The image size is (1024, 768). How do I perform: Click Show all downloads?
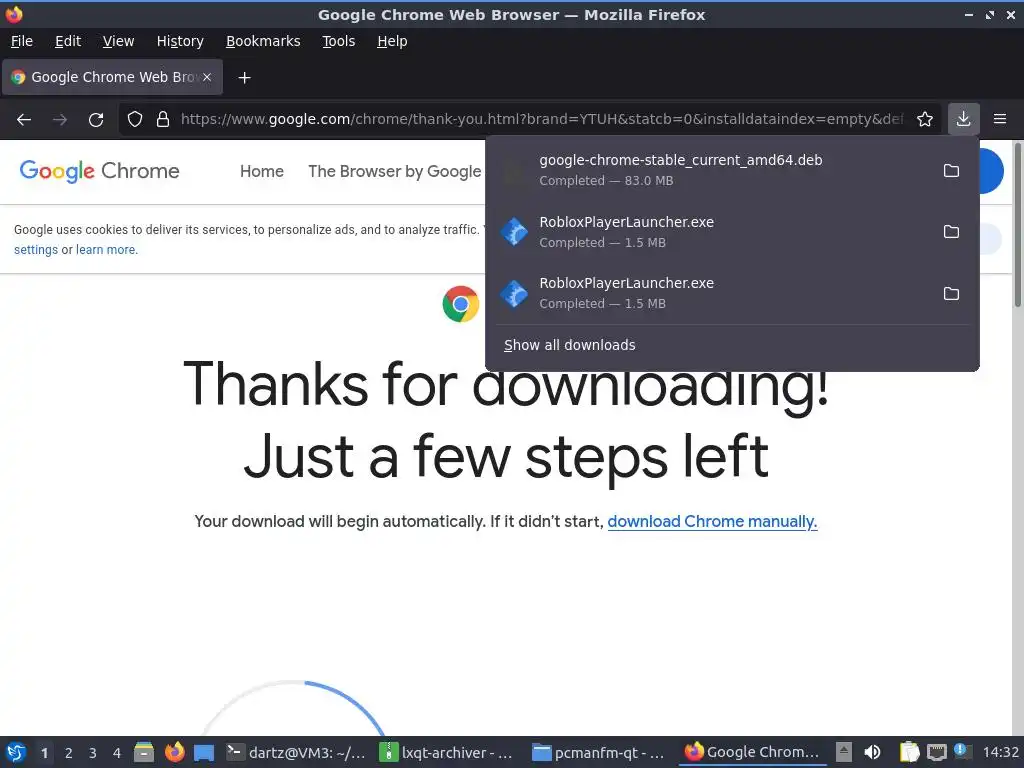click(x=569, y=345)
